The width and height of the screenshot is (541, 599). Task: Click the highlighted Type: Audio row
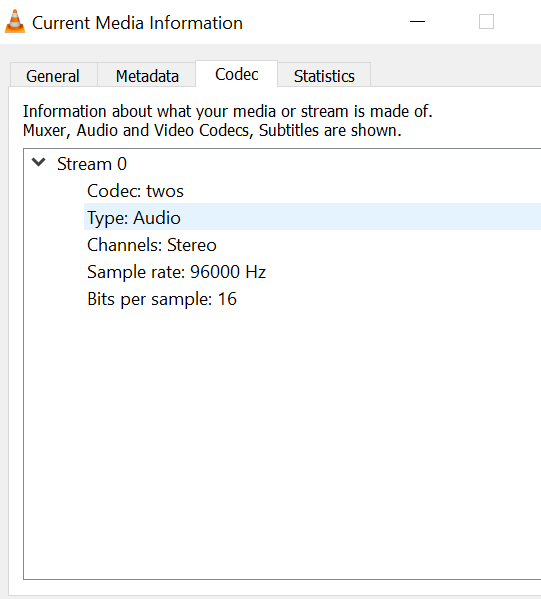click(312, 217)
